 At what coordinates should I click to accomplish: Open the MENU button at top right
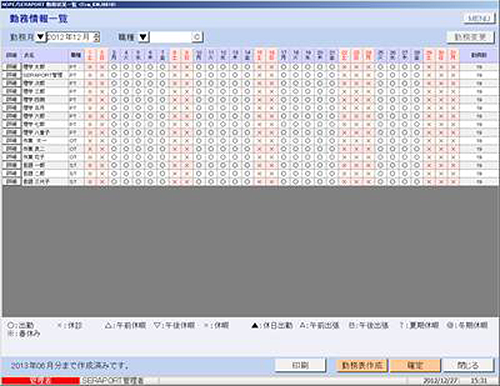point(478,18)
